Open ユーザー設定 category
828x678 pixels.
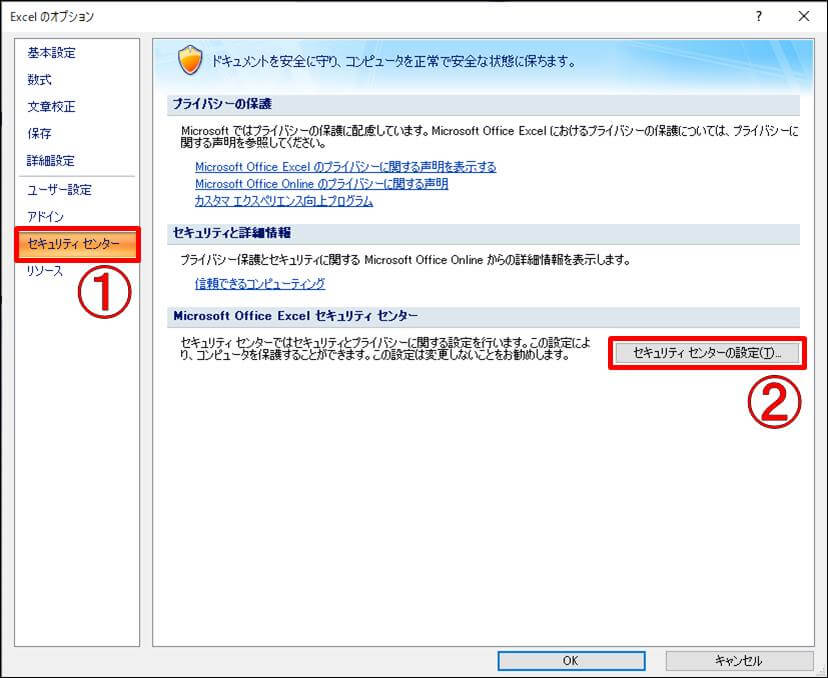point(60,190)
